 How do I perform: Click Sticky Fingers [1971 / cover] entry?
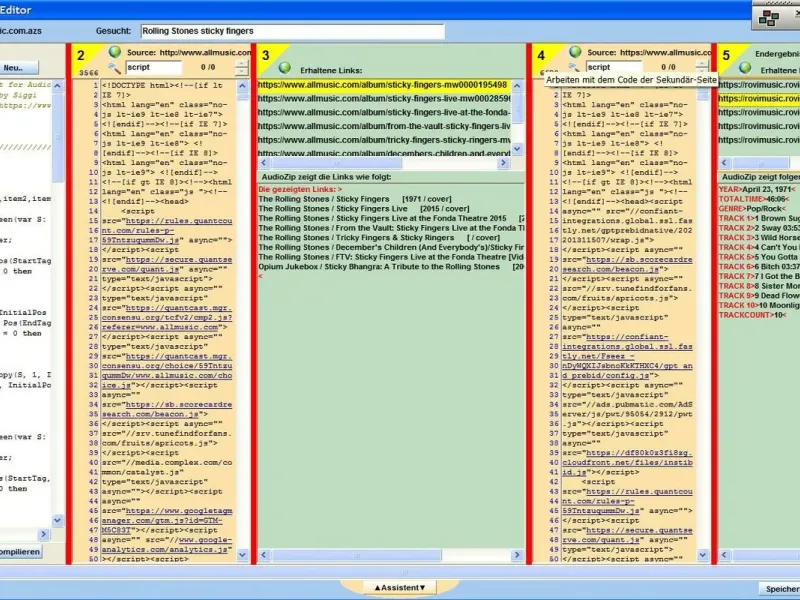[355, 199]
